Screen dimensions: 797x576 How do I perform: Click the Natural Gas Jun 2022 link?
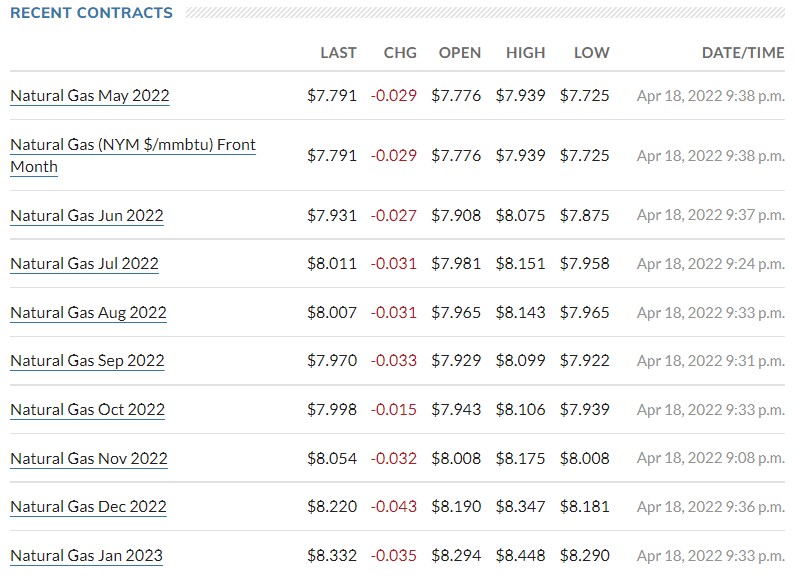(x=87, y=216)
